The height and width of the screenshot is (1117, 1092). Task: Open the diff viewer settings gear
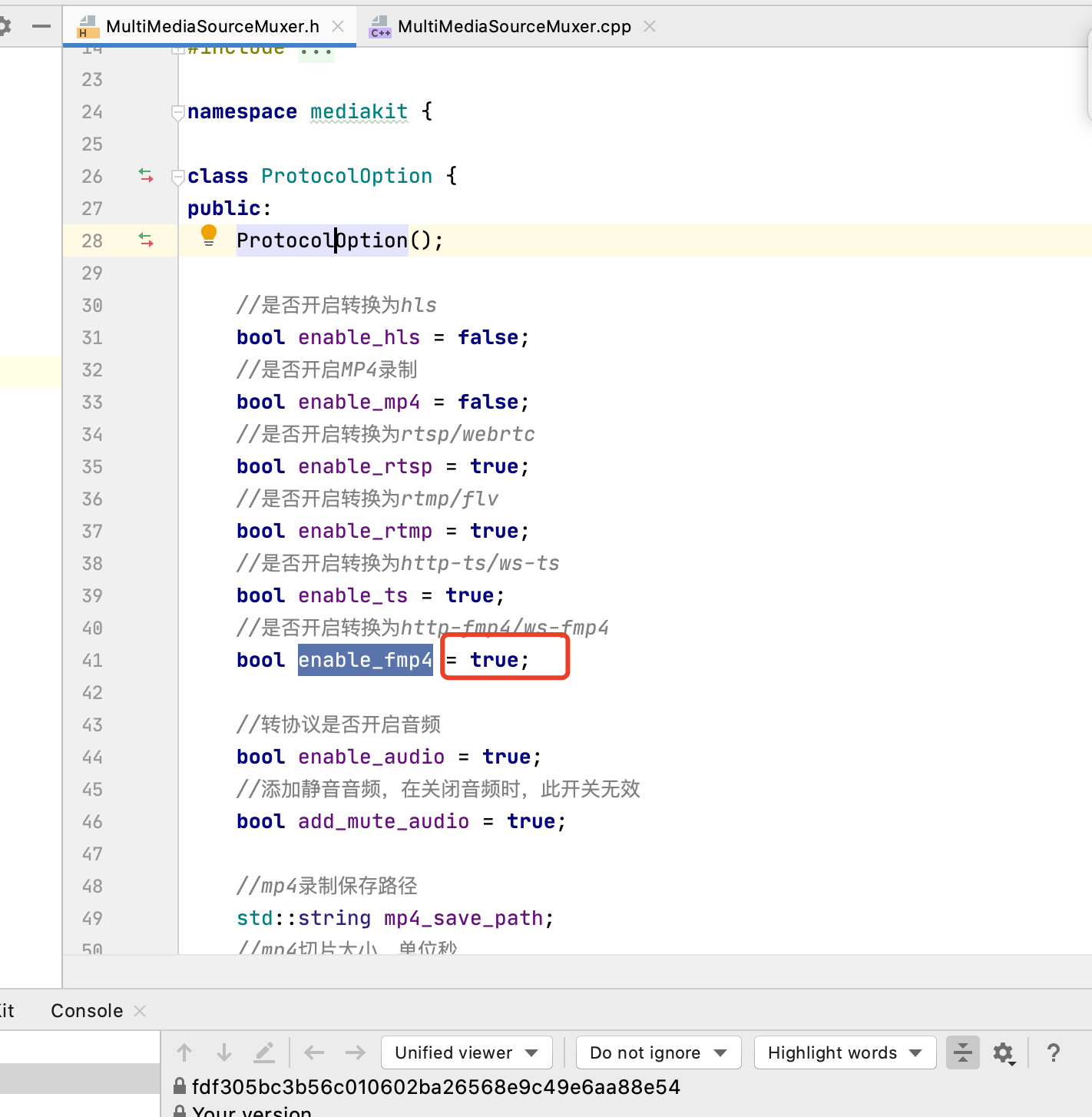1004,1052
